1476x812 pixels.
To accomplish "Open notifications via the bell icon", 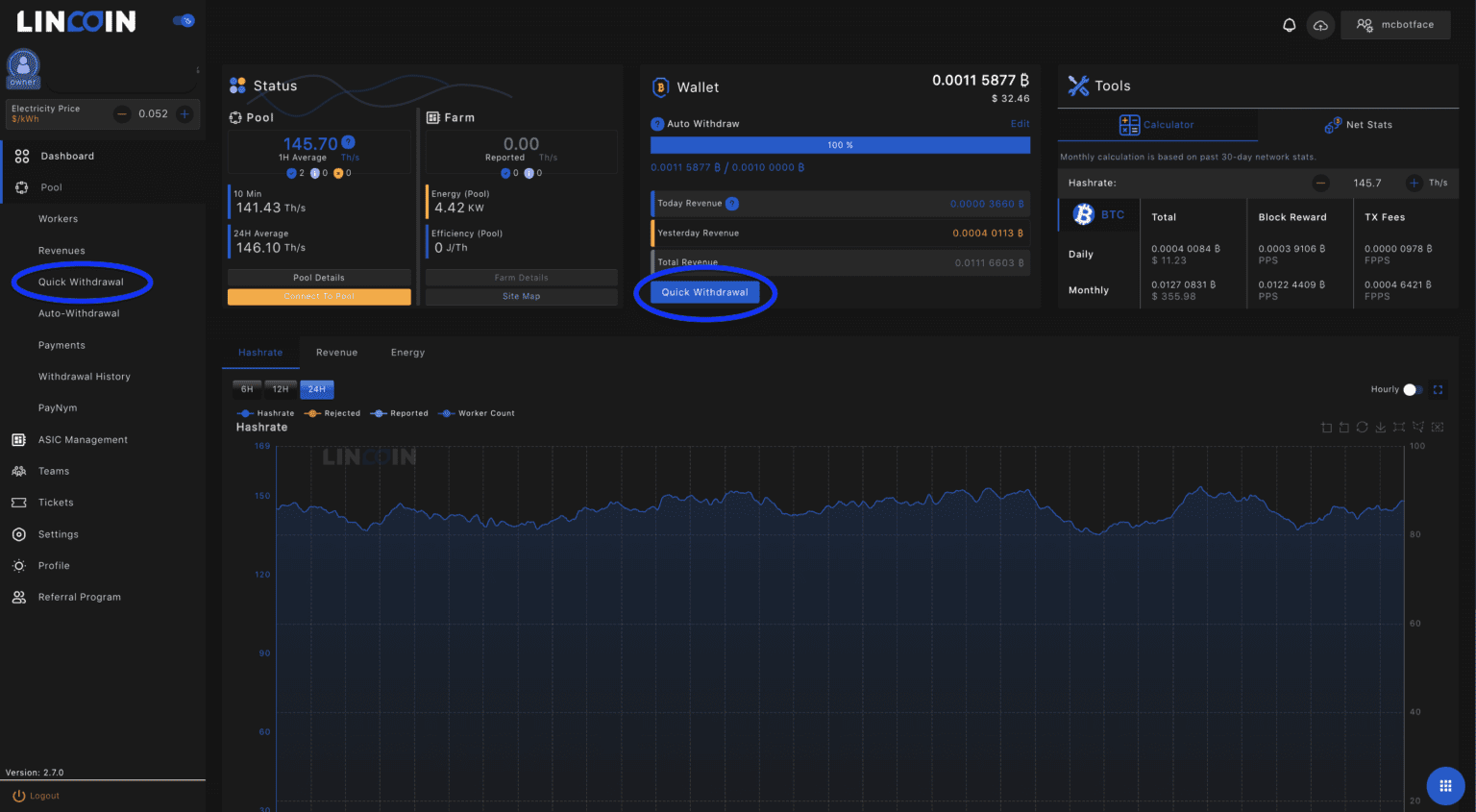I will pyautogui.click(x=1289, y=25).
